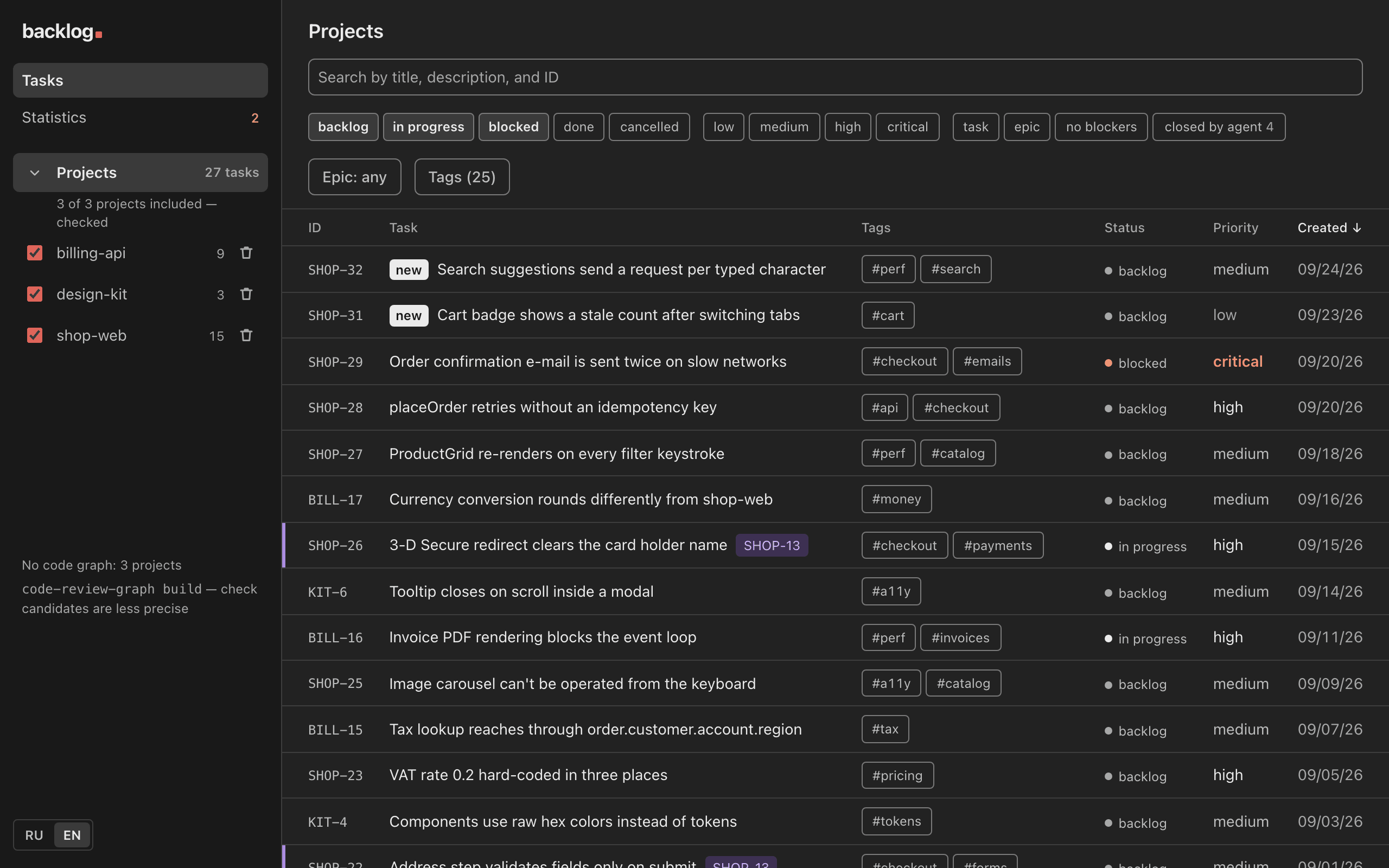The width and height of the screenshot is (1389, 868).
Task: Click #payments tag on SHOP-26
Action: [998, 545]
